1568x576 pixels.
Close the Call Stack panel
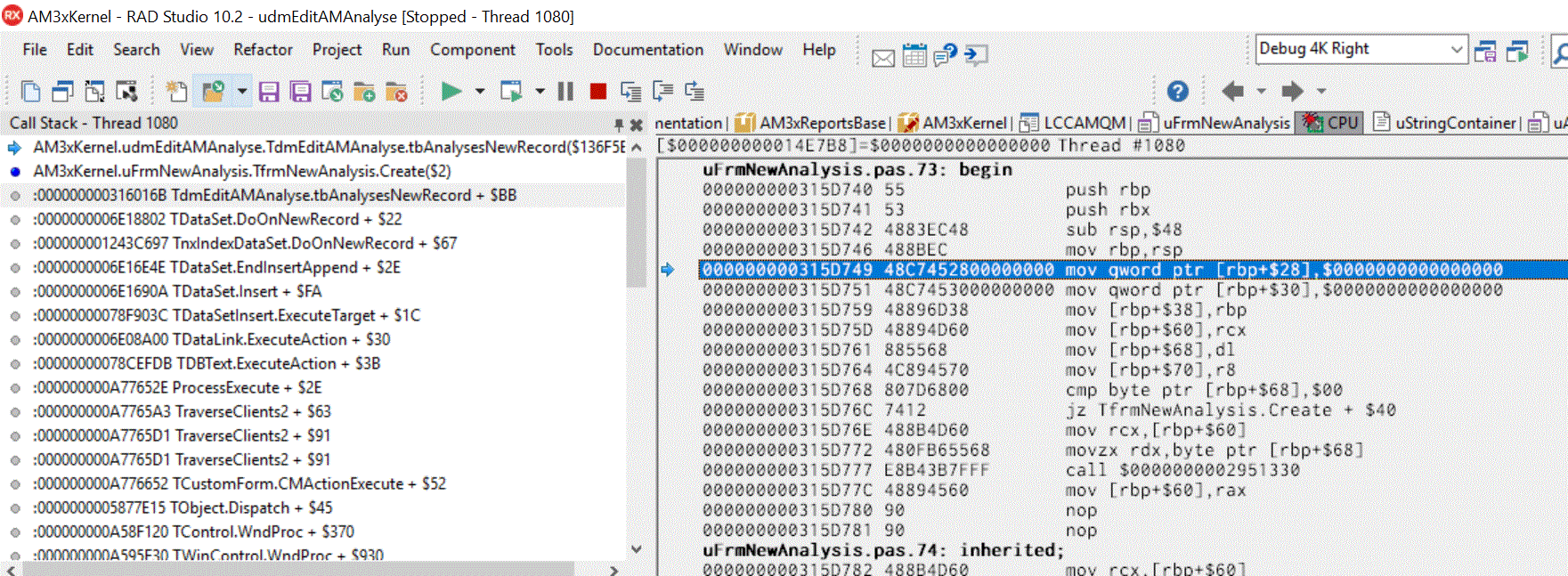coord(636,124)
